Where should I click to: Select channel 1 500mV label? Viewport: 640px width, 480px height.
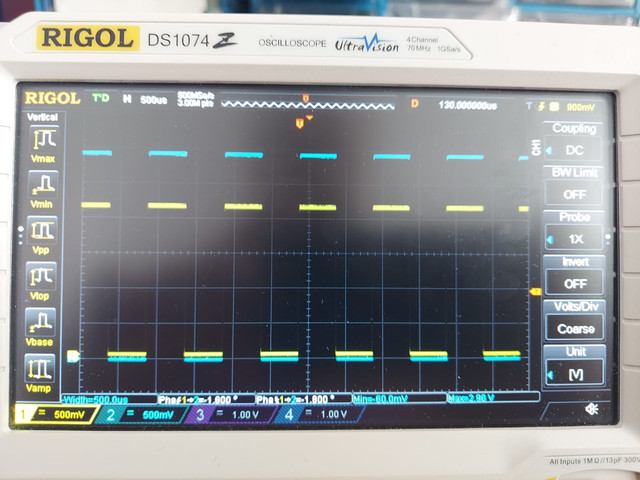[56, 415]
